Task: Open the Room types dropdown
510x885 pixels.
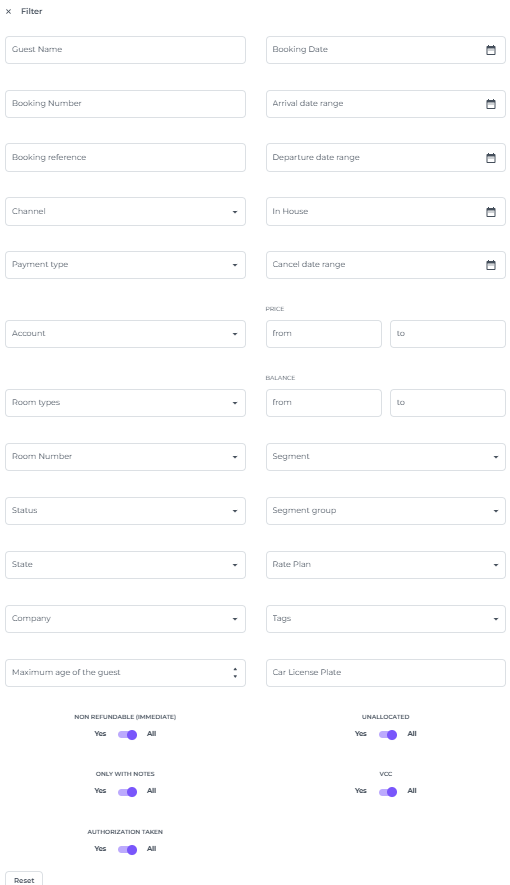Action: (125, 403)
